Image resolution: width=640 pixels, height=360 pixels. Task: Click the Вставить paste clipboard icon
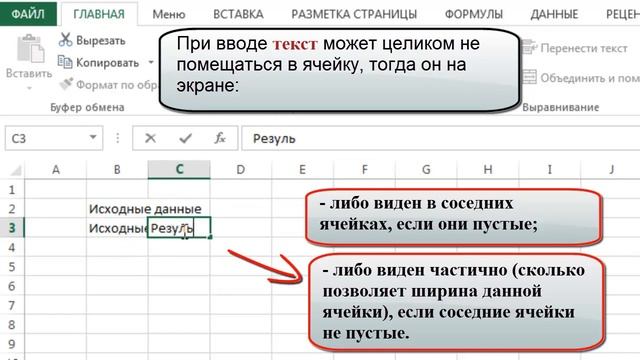pyautogui.click(x=30, y=49)
